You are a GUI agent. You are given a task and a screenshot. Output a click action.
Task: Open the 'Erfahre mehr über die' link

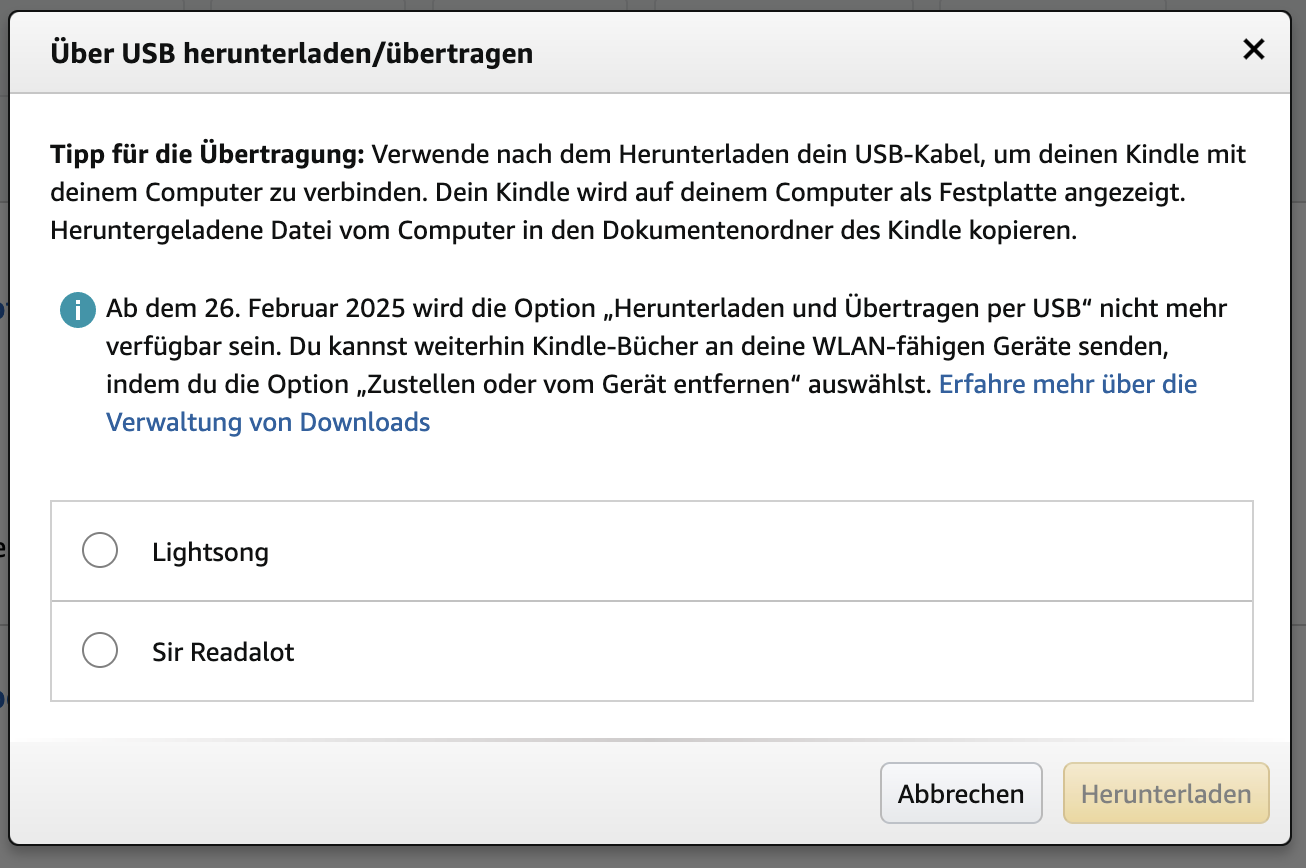click(1068, 384)
